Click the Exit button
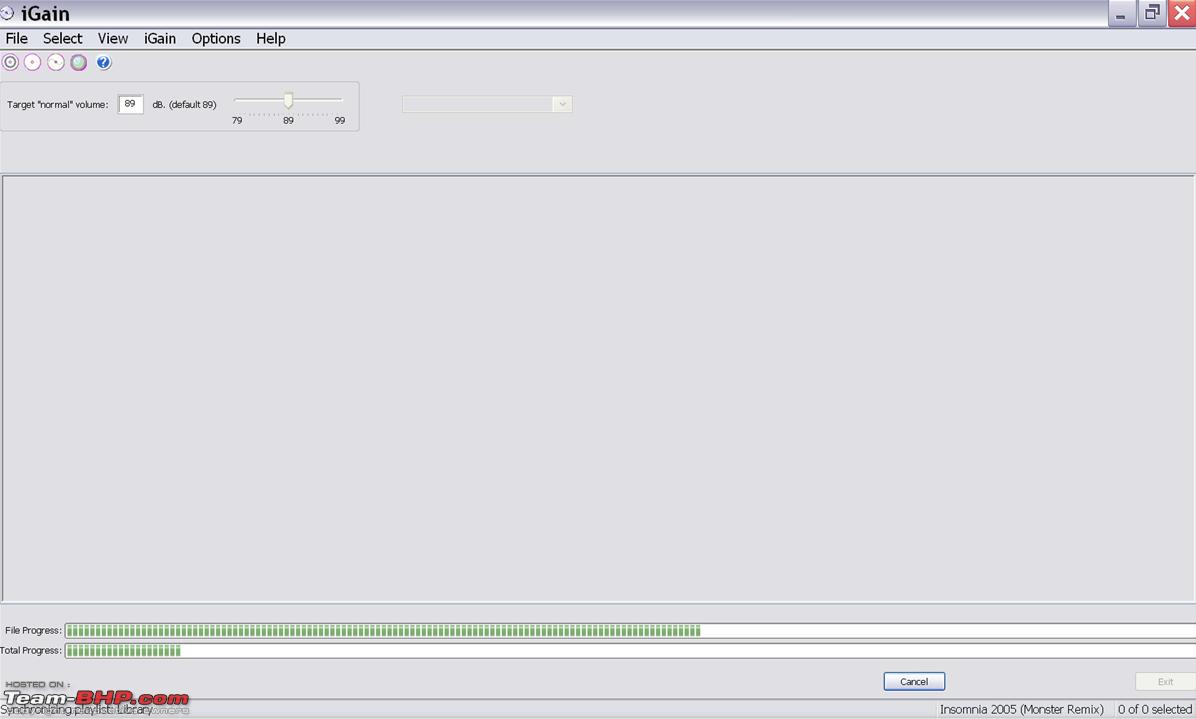The width and height of the screenshot is (1196, 719). [1165, 682]
